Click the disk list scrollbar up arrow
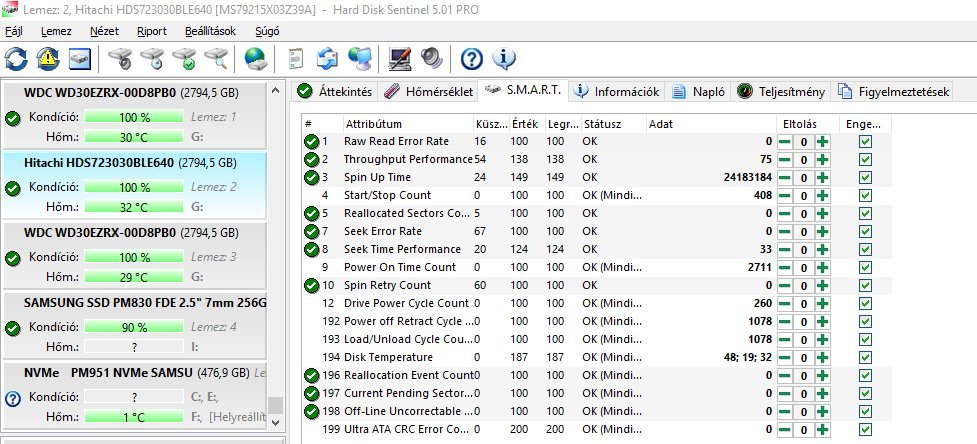Screen dimensions: 977x444 click(275, 90)
